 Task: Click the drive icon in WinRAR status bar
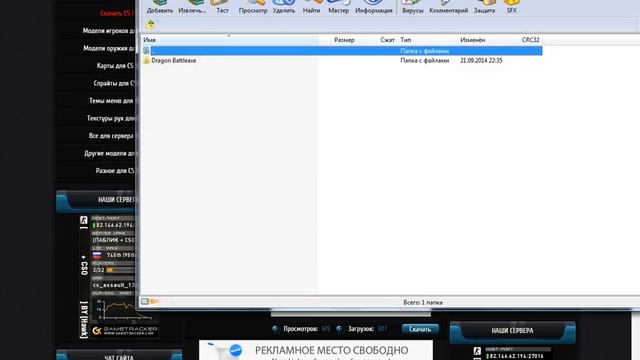pos(145,302)
